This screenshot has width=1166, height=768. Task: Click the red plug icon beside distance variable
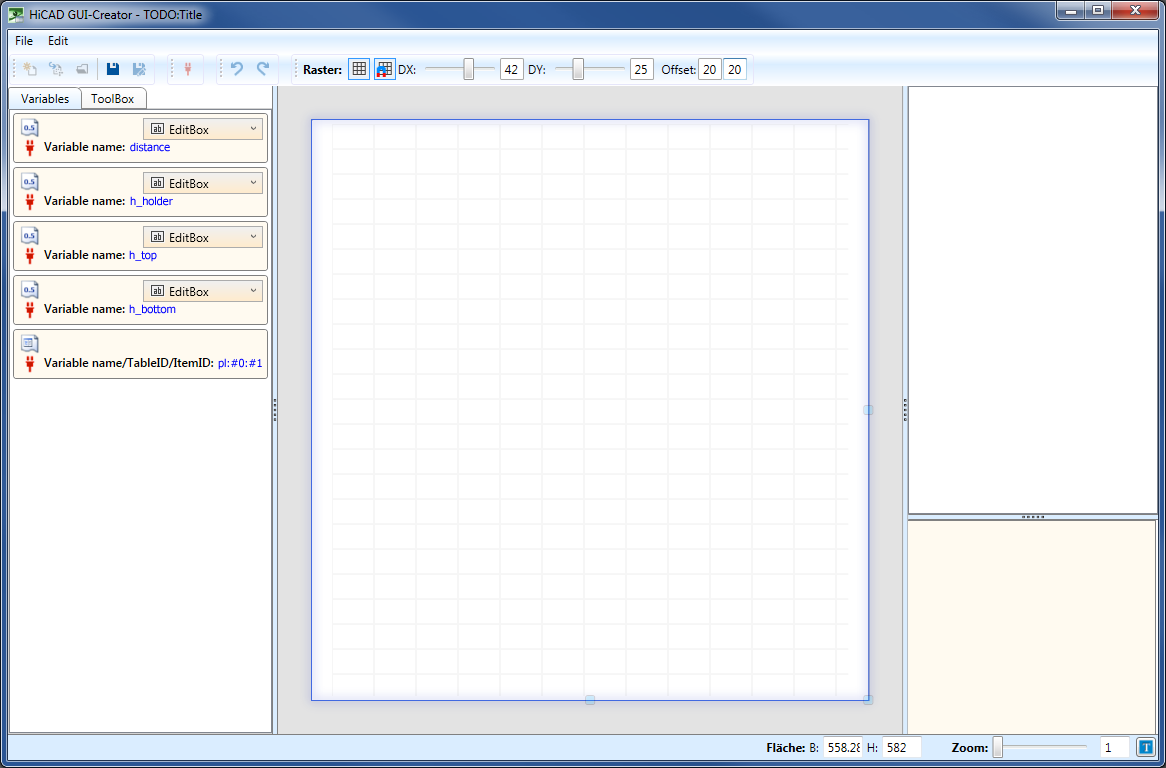click(29, 148)
